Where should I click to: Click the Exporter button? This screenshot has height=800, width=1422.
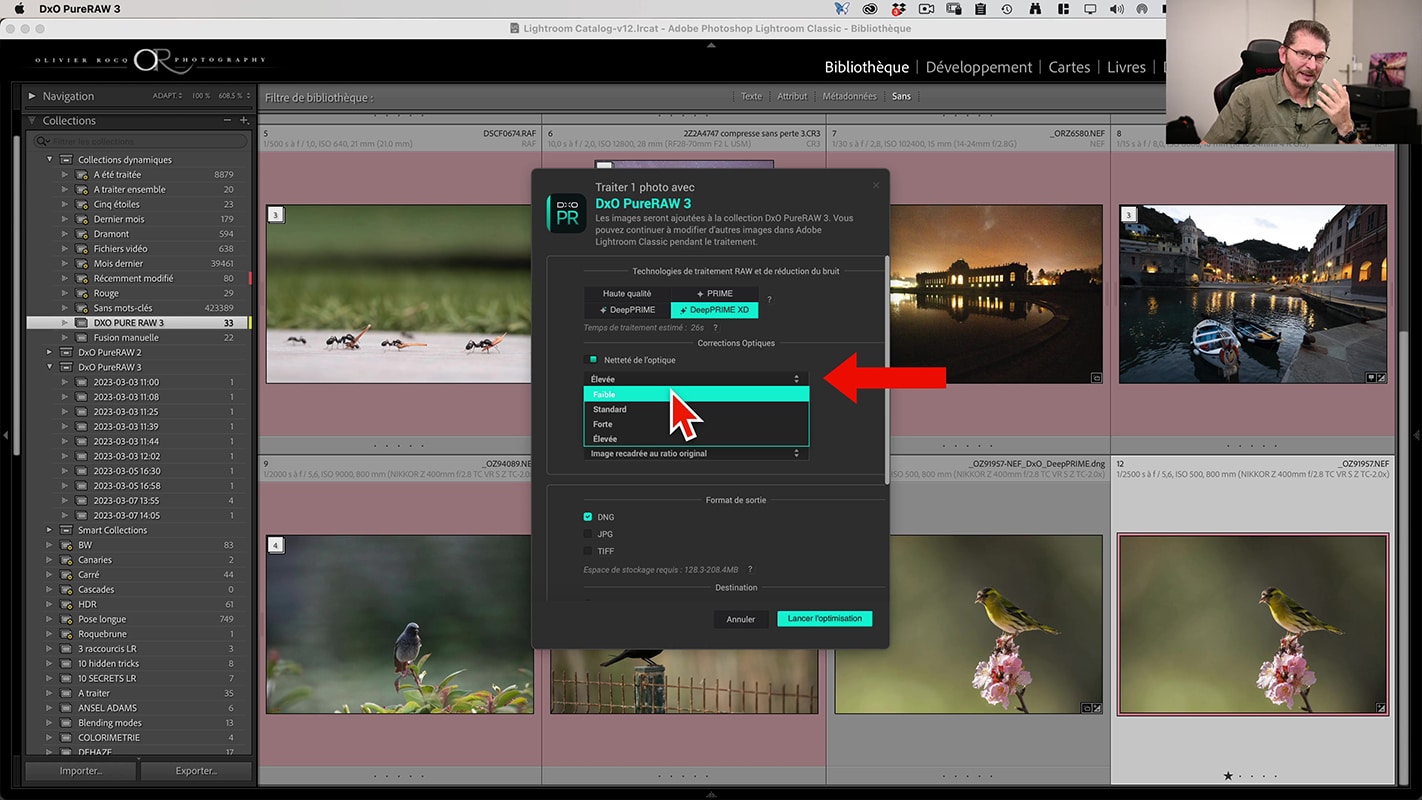pos(196,771)
